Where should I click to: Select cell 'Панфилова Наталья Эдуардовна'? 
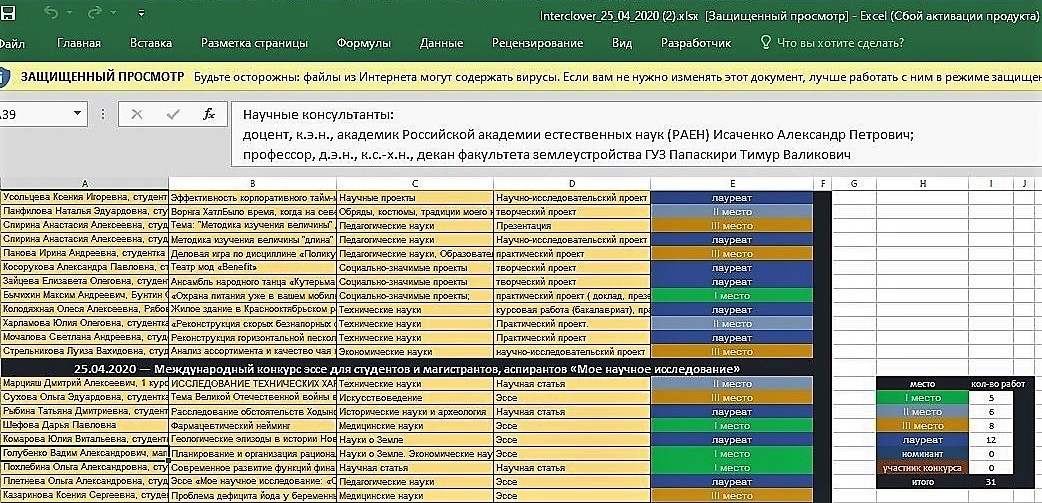click(x=84, y=211)
